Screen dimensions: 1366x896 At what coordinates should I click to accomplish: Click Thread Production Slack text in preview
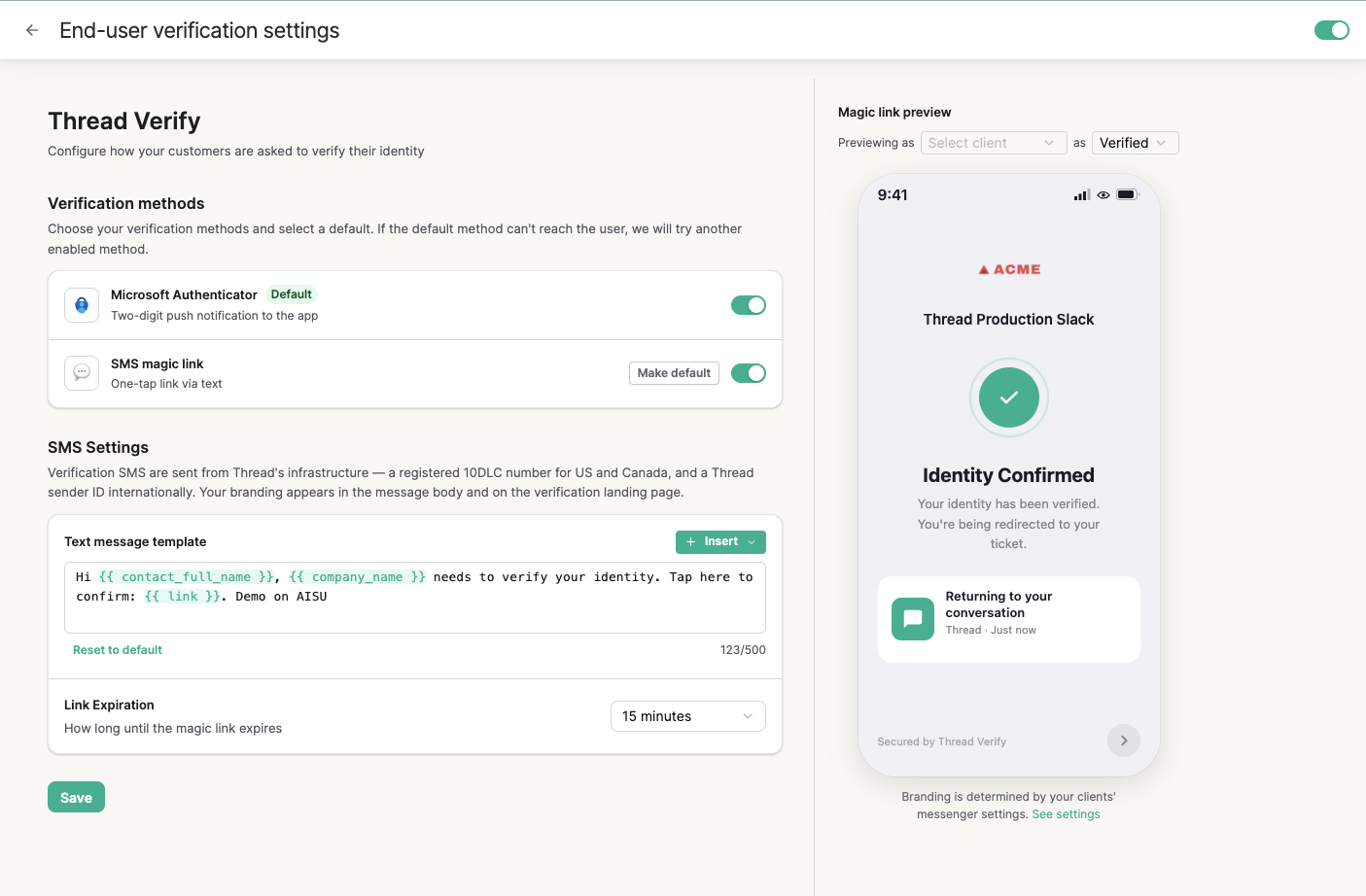[1009, 320]
